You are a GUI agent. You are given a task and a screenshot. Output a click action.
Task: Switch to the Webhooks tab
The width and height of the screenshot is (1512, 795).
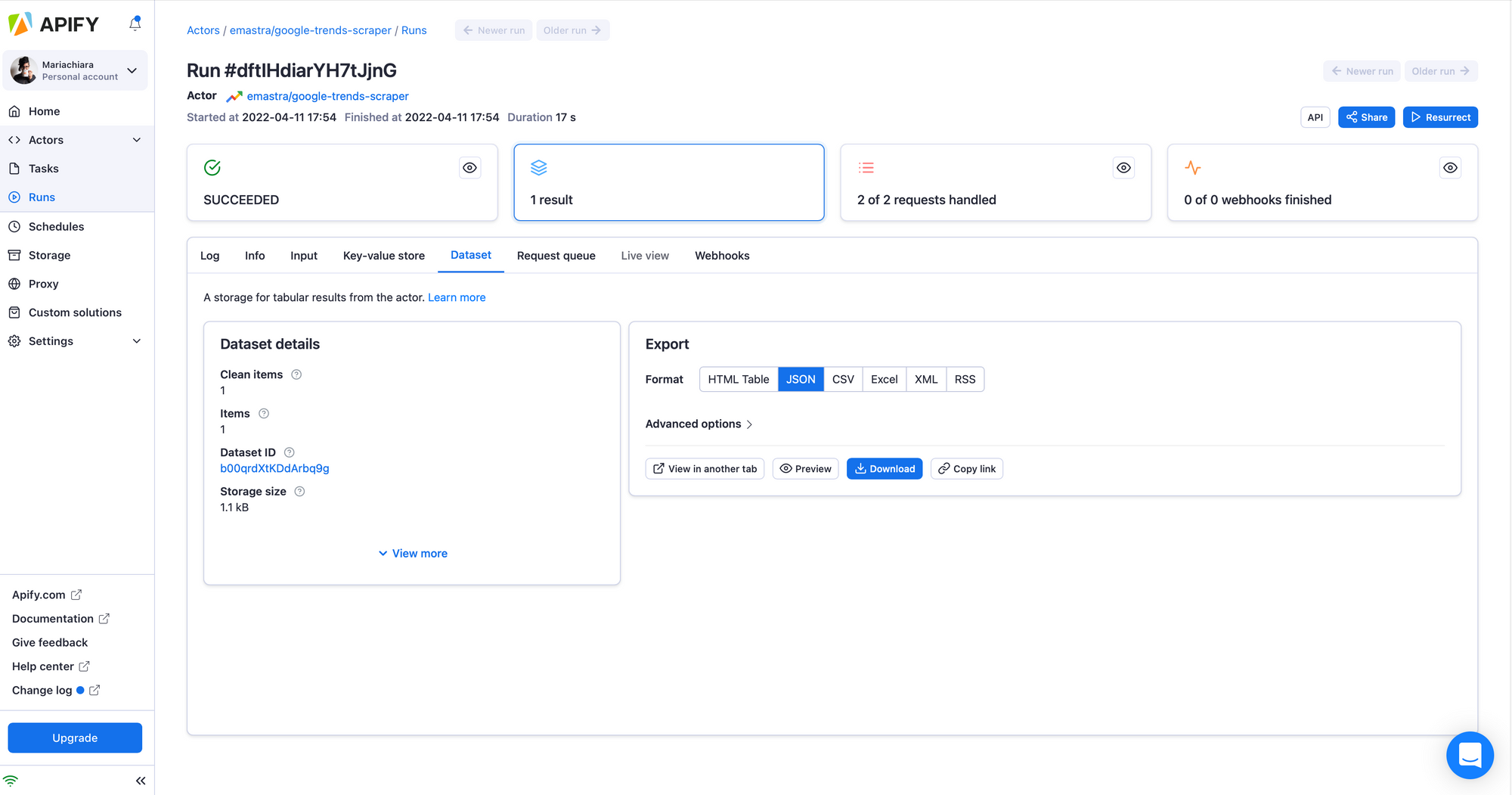click(722, 256)
